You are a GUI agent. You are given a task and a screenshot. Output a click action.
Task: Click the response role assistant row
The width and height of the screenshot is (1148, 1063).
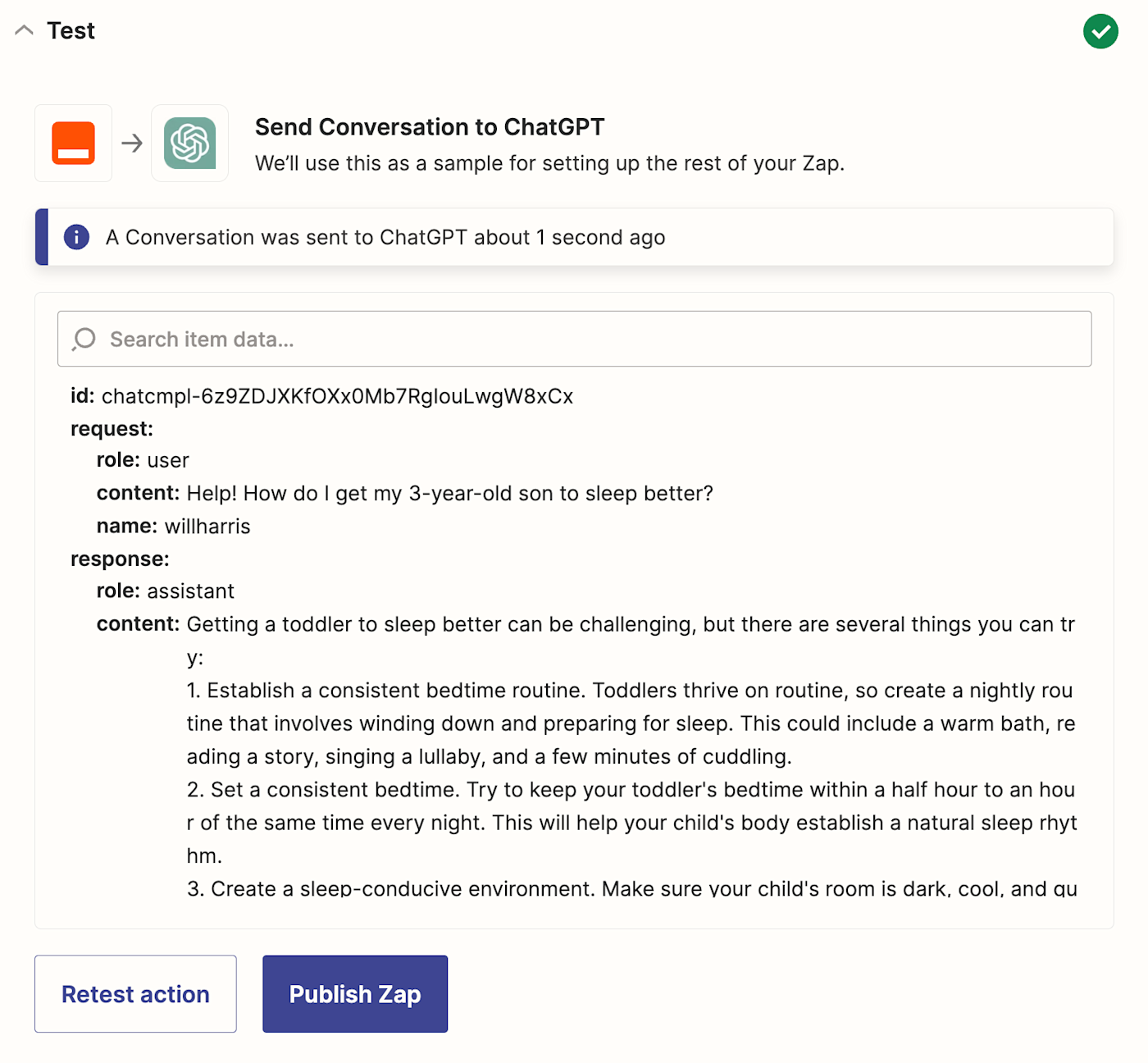[166, 591]
